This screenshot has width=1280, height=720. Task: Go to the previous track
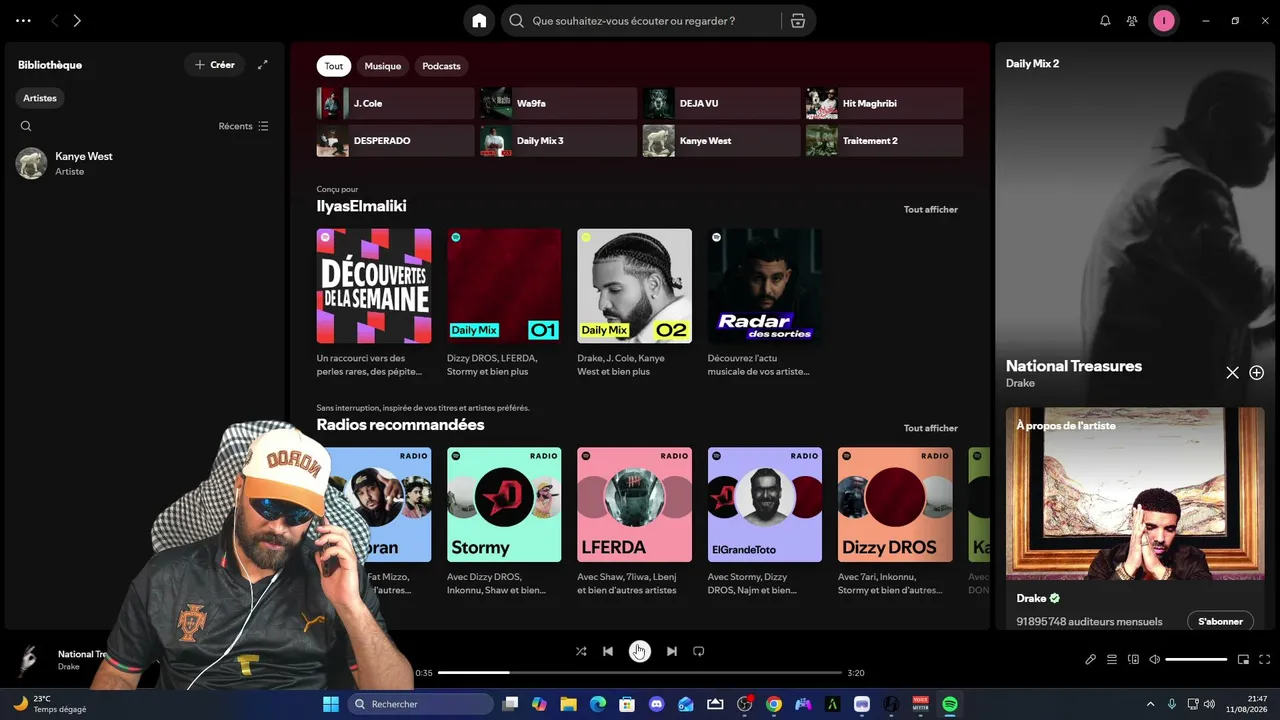pyautogui.click(x=608, y=651)
